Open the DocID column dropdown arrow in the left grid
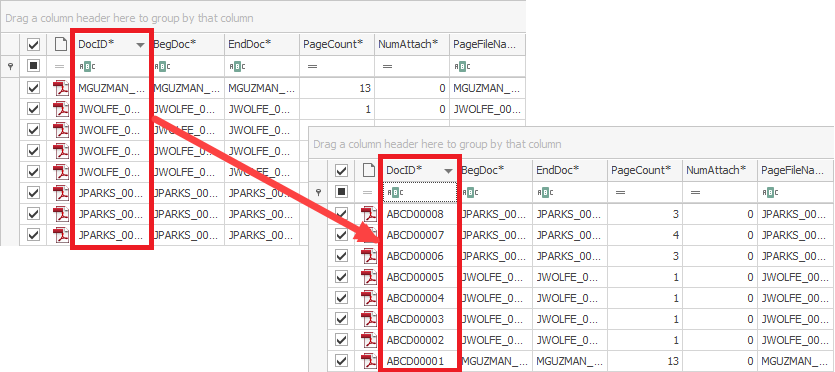The height and width of the screenshot is (372, 835). pyautogui.click(x=141, y=45)
